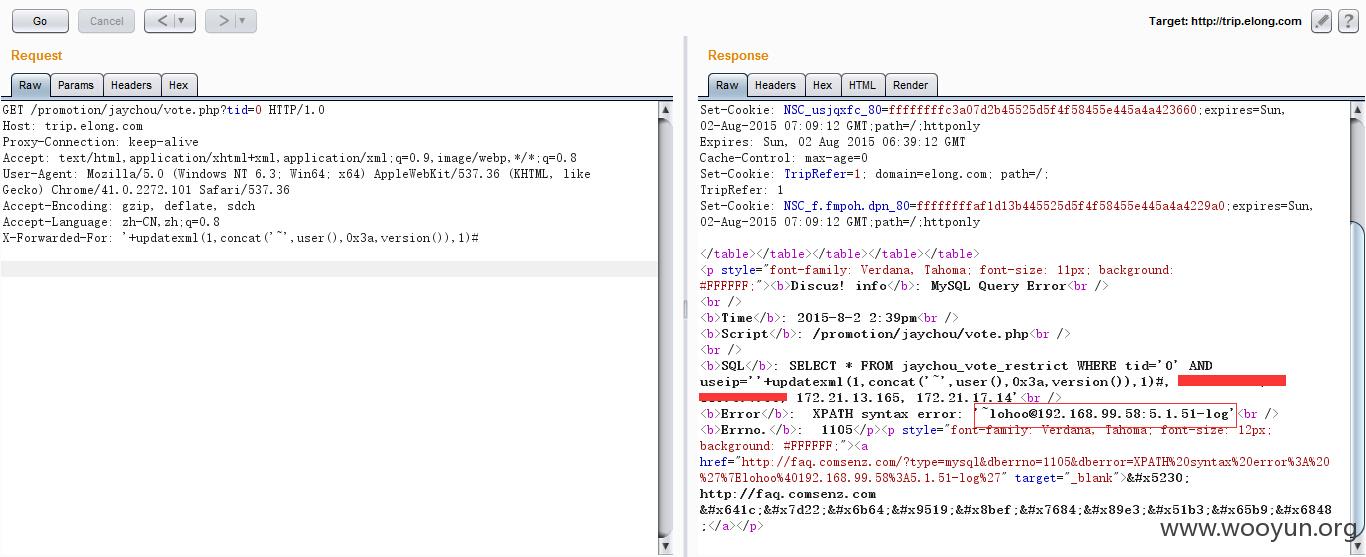The image size is (1366, 557).
Task: Click the Cancel button
Action: click(x=106, y=21)
